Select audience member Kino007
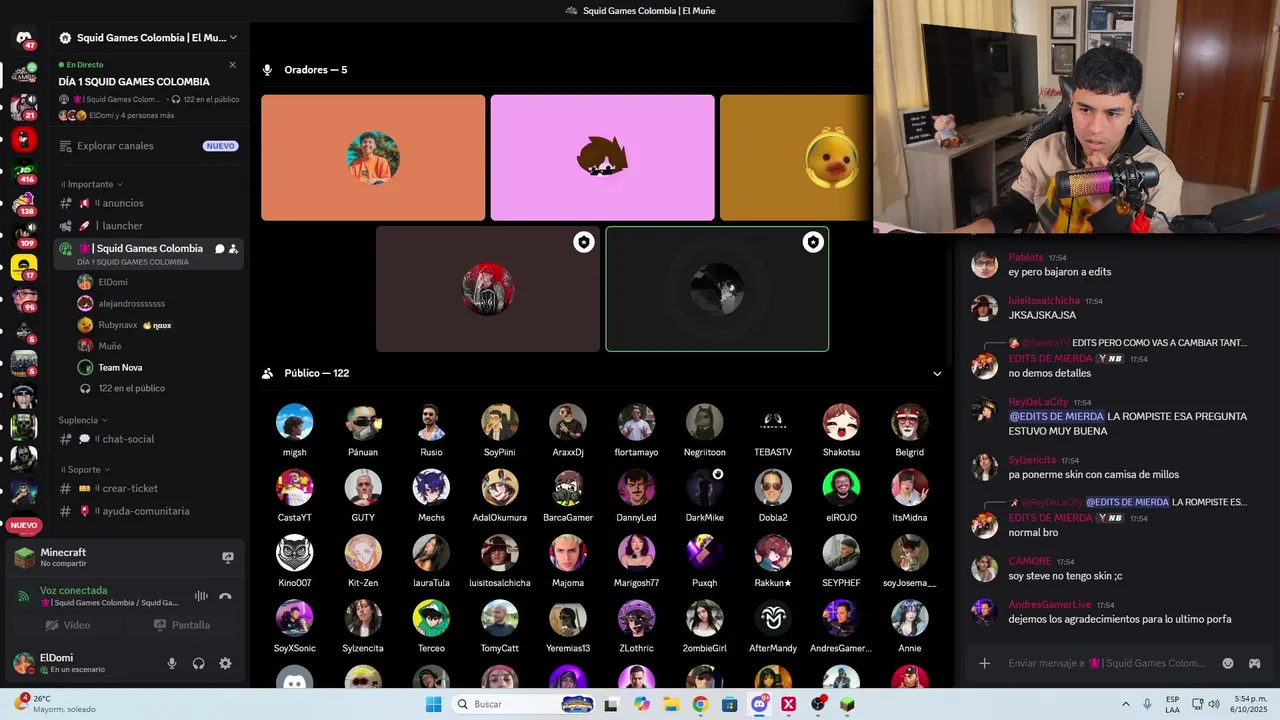Screen dimensions: 1280x720 (x=294, y=560)
